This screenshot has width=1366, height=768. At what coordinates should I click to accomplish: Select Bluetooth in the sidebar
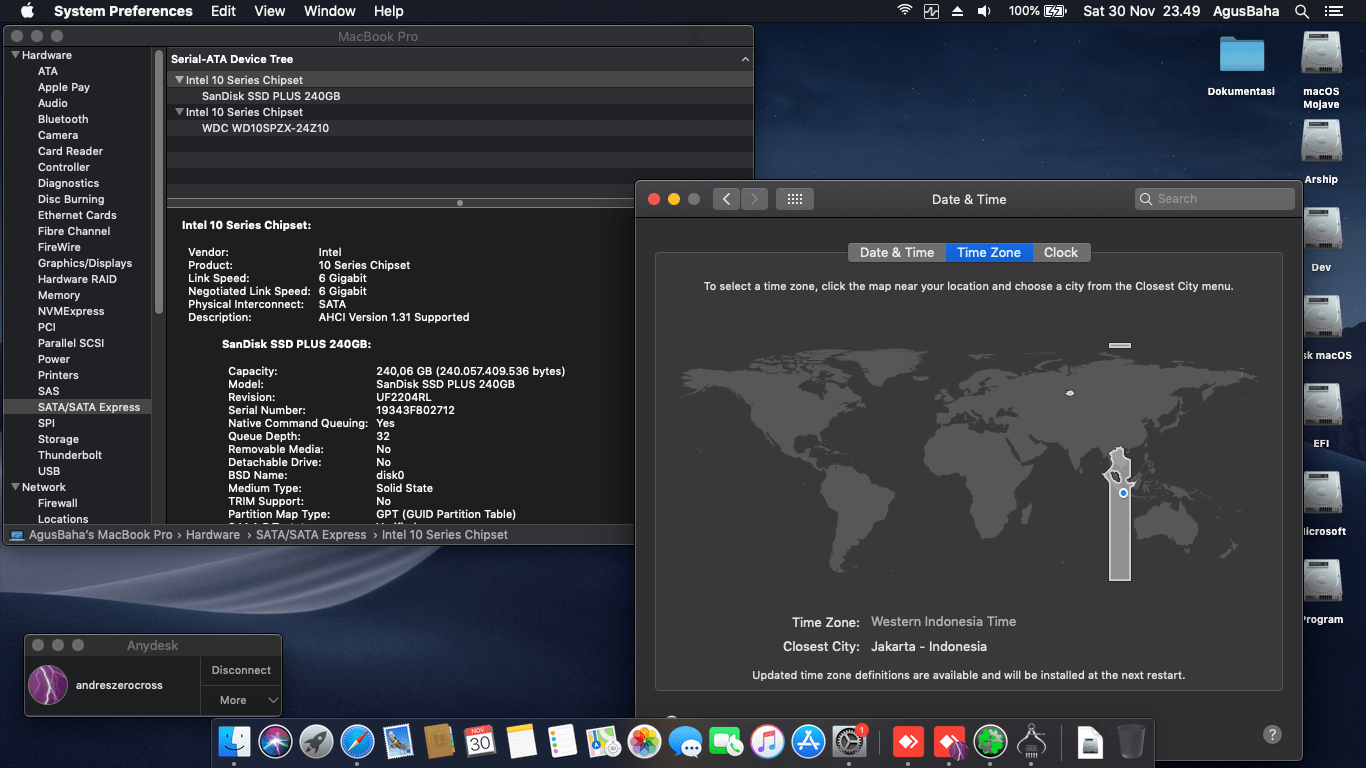pyautogui.click(x=63, y=119)
